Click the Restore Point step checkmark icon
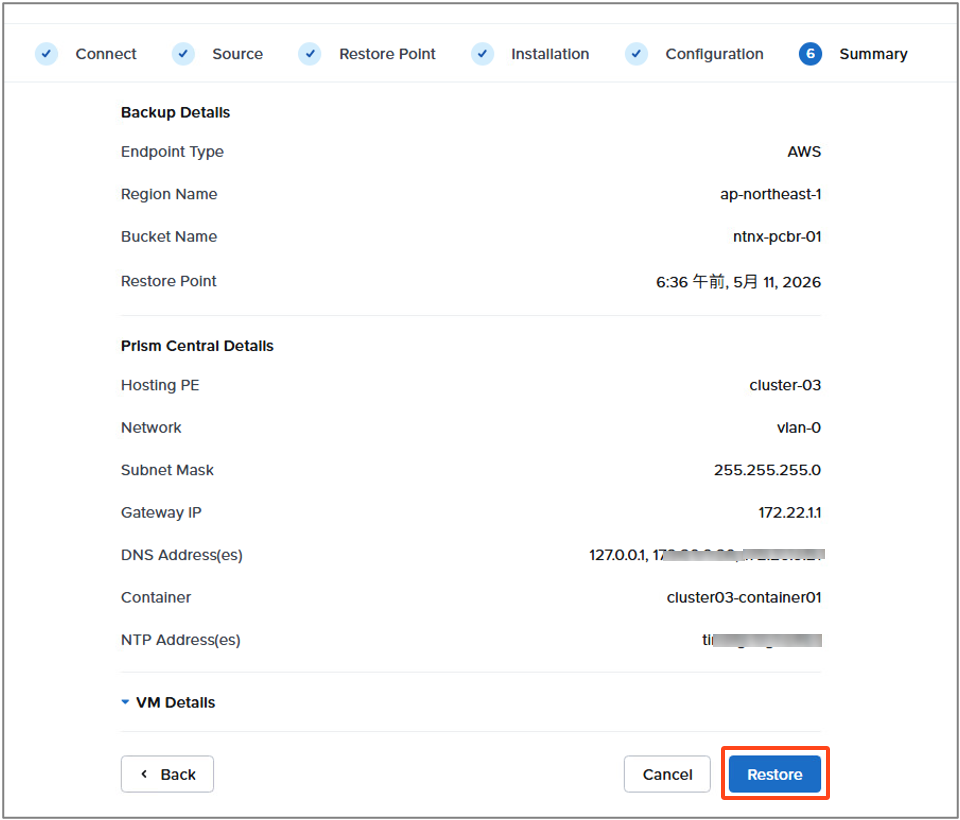Screen dimensions: 960x820 pos(310,54)
